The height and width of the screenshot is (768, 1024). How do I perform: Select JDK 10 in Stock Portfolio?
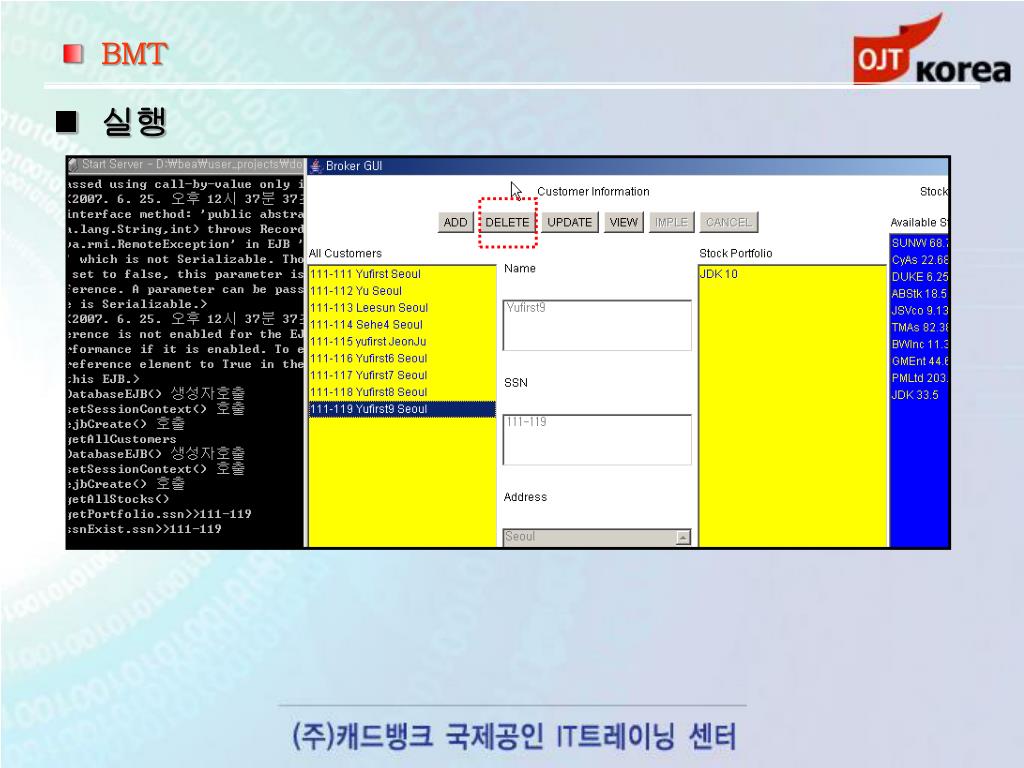coord(792,274)
